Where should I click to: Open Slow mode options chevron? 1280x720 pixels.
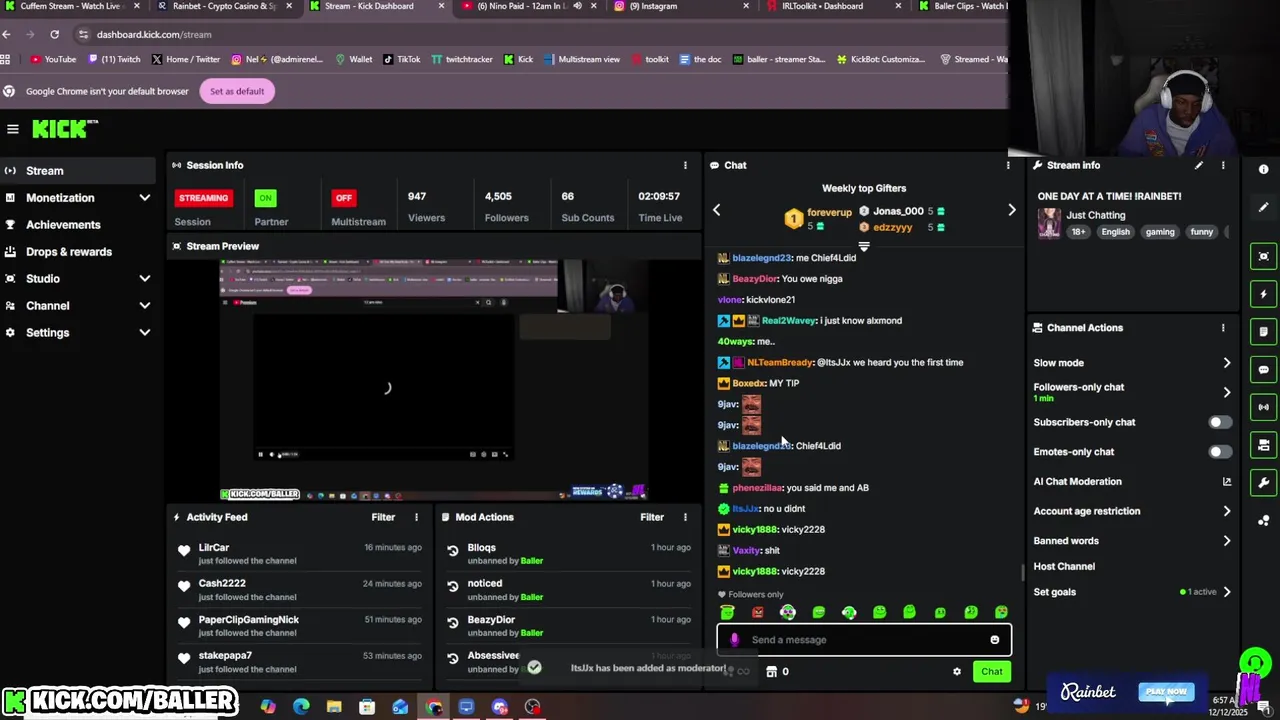(x=1227, y=363)
